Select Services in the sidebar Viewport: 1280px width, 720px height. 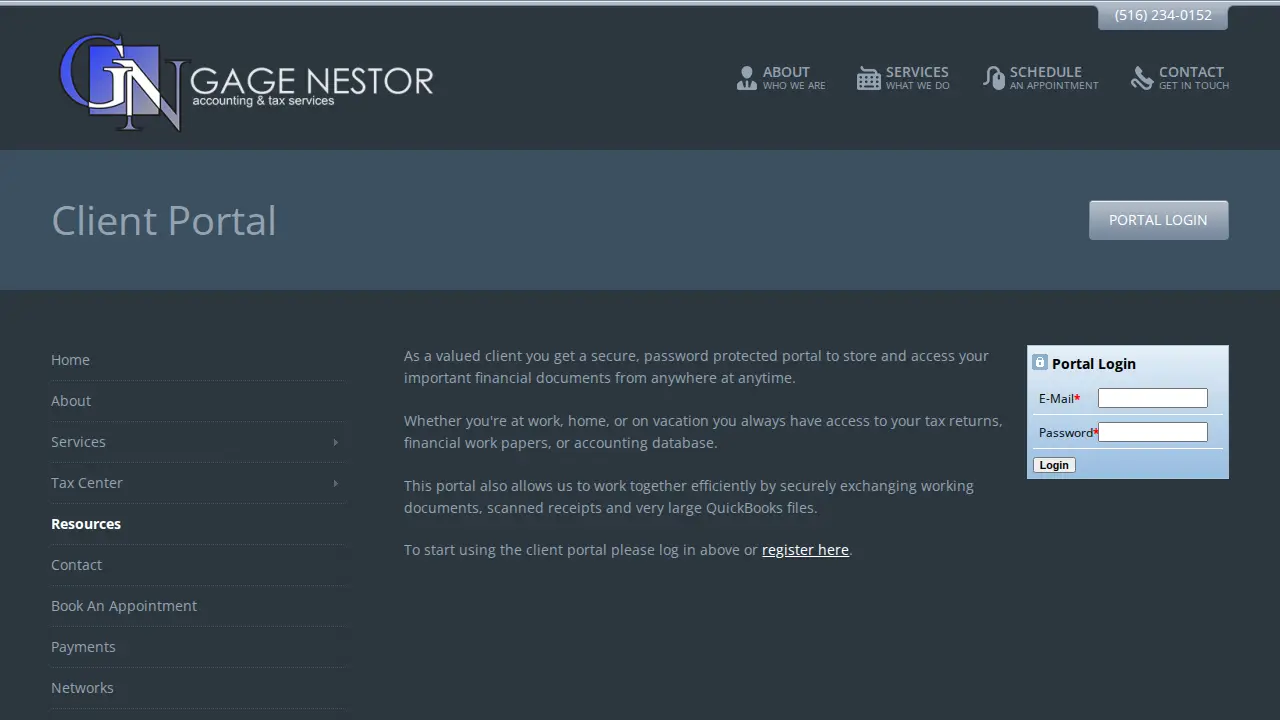[78, 442]
